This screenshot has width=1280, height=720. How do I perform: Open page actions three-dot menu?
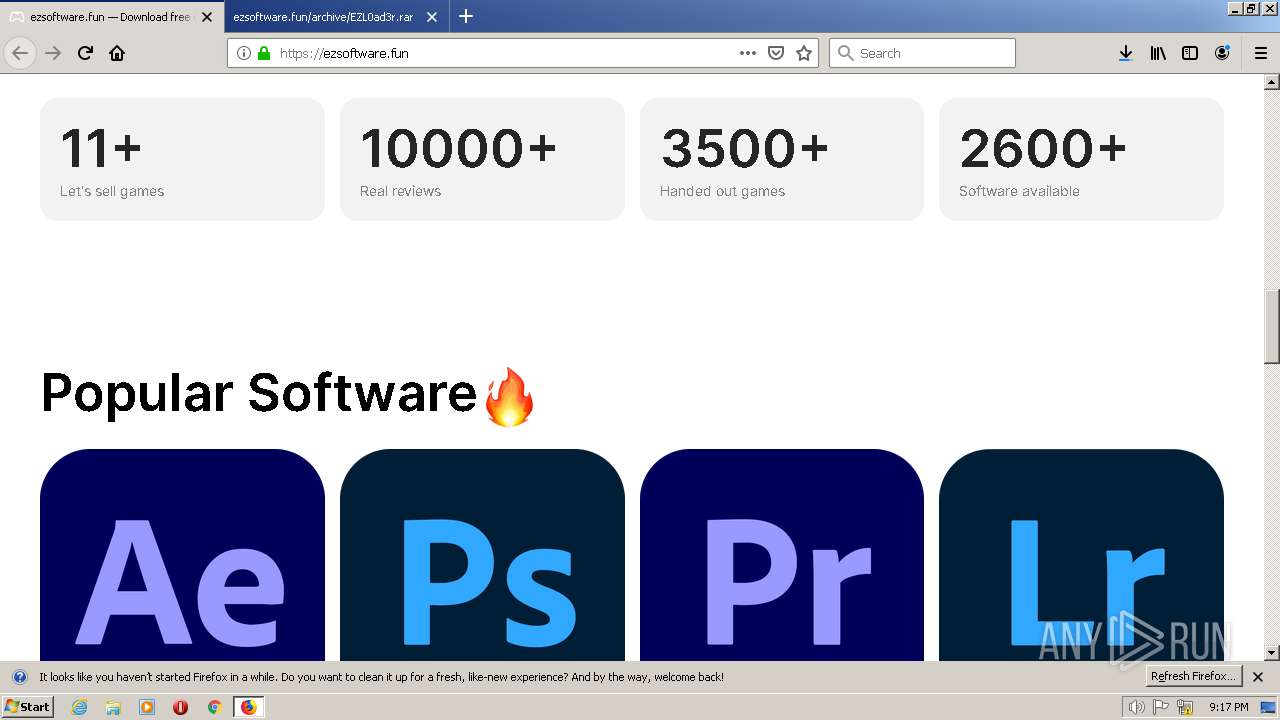[x=747, y=53]
